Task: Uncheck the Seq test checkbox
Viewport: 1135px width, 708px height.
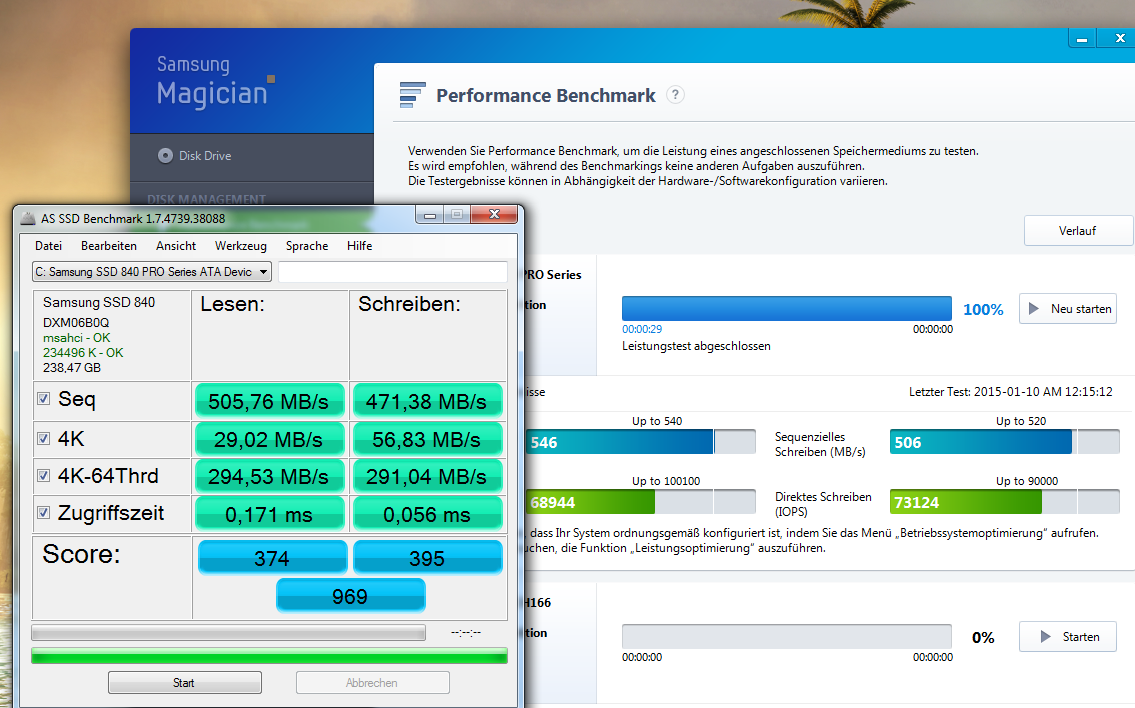Action: [43, 399]
